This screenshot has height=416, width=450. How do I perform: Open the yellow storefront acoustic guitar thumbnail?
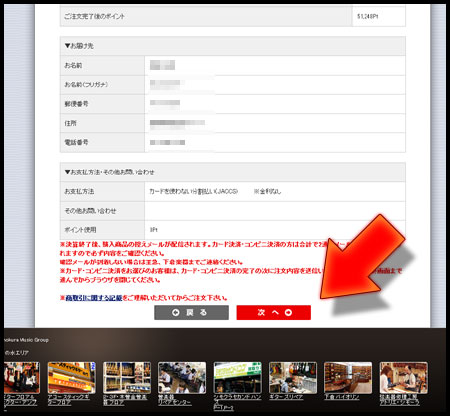[72, 378]
